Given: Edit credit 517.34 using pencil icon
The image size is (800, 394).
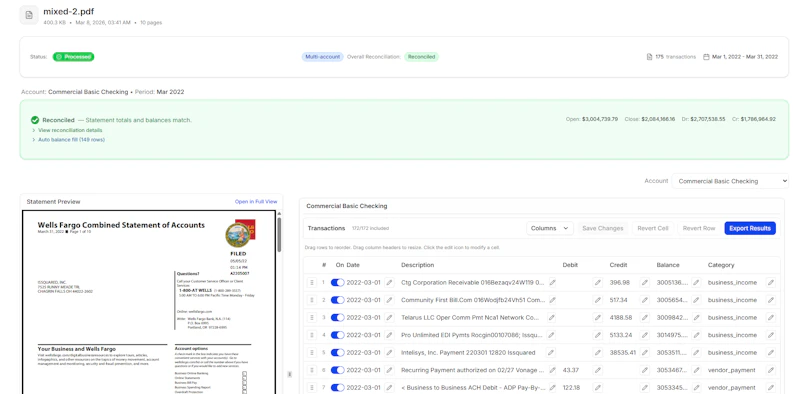Looking at the screenshot, I should [x=645, y=300].
